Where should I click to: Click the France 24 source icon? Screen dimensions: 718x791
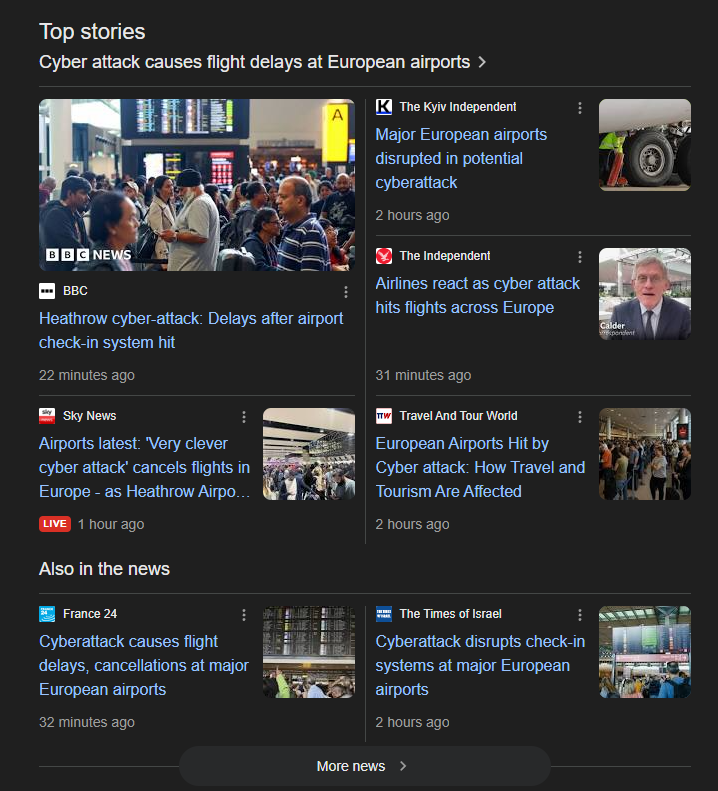[47, 614]
